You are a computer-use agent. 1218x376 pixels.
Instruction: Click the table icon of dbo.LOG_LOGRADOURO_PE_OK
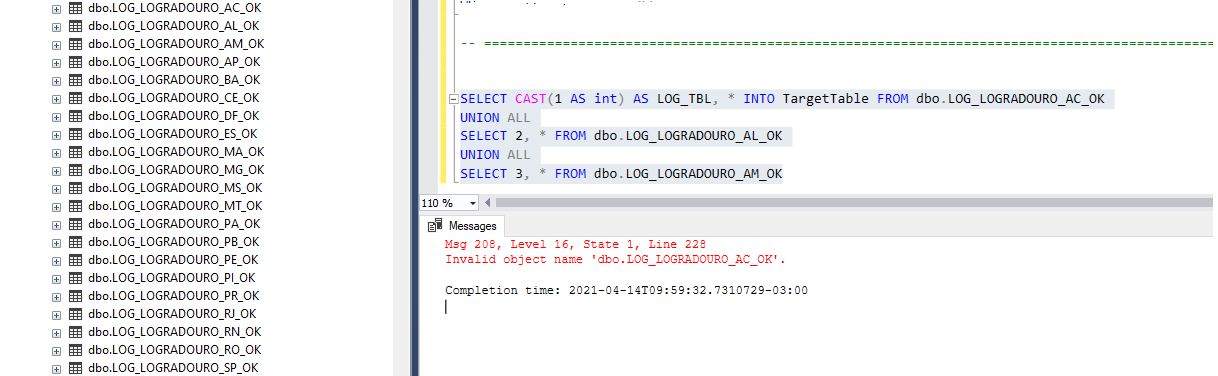pyautogui.click(x=75, y=260)
